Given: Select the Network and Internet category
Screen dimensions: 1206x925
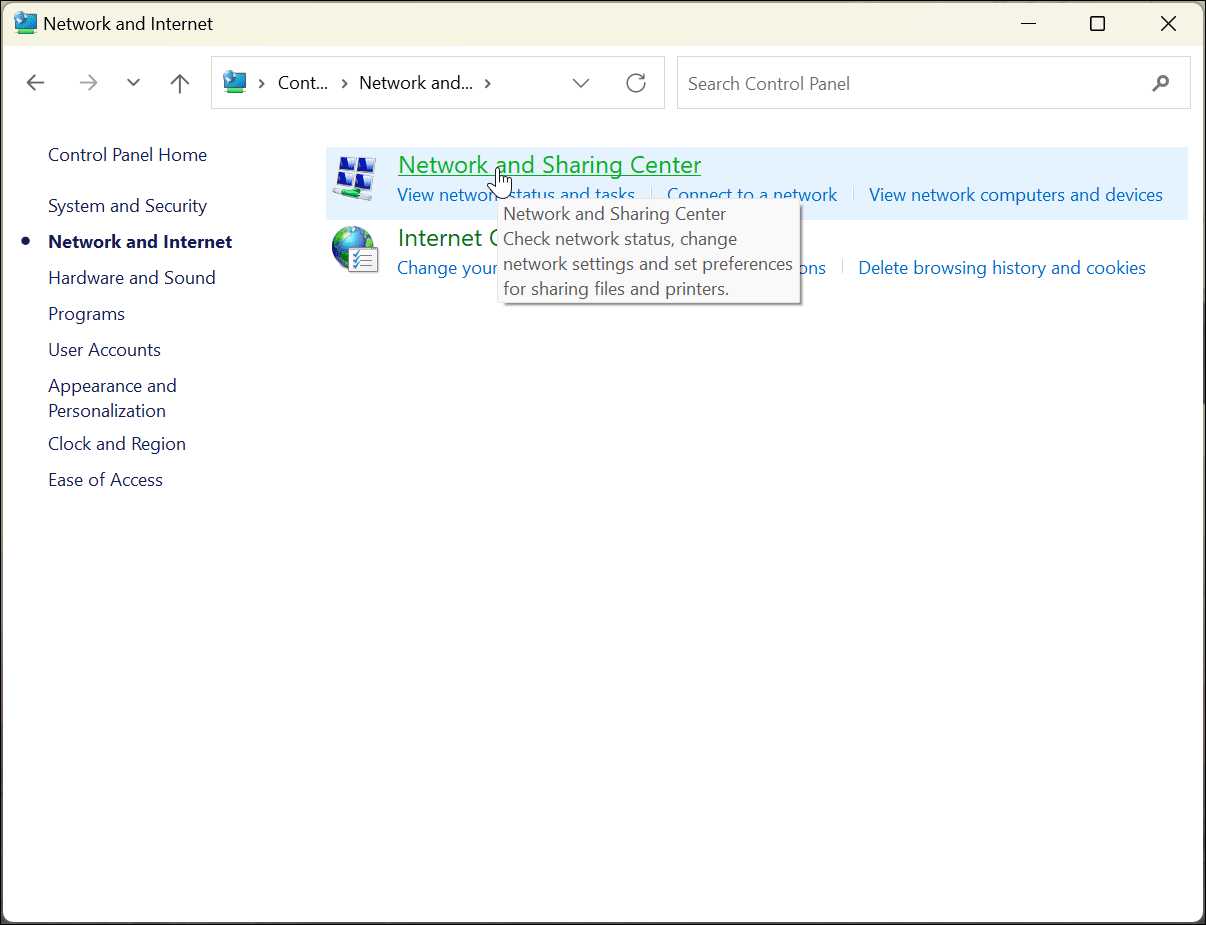Looking at the screenshot, I should click(139, 241).
